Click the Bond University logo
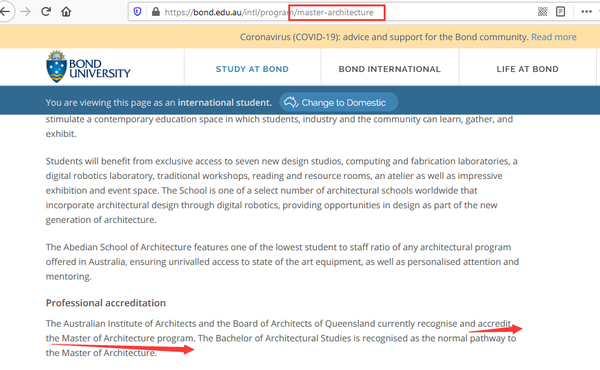The width and height of the screenshot is (600, 370). pyautogui.click(x=88, y=67)
